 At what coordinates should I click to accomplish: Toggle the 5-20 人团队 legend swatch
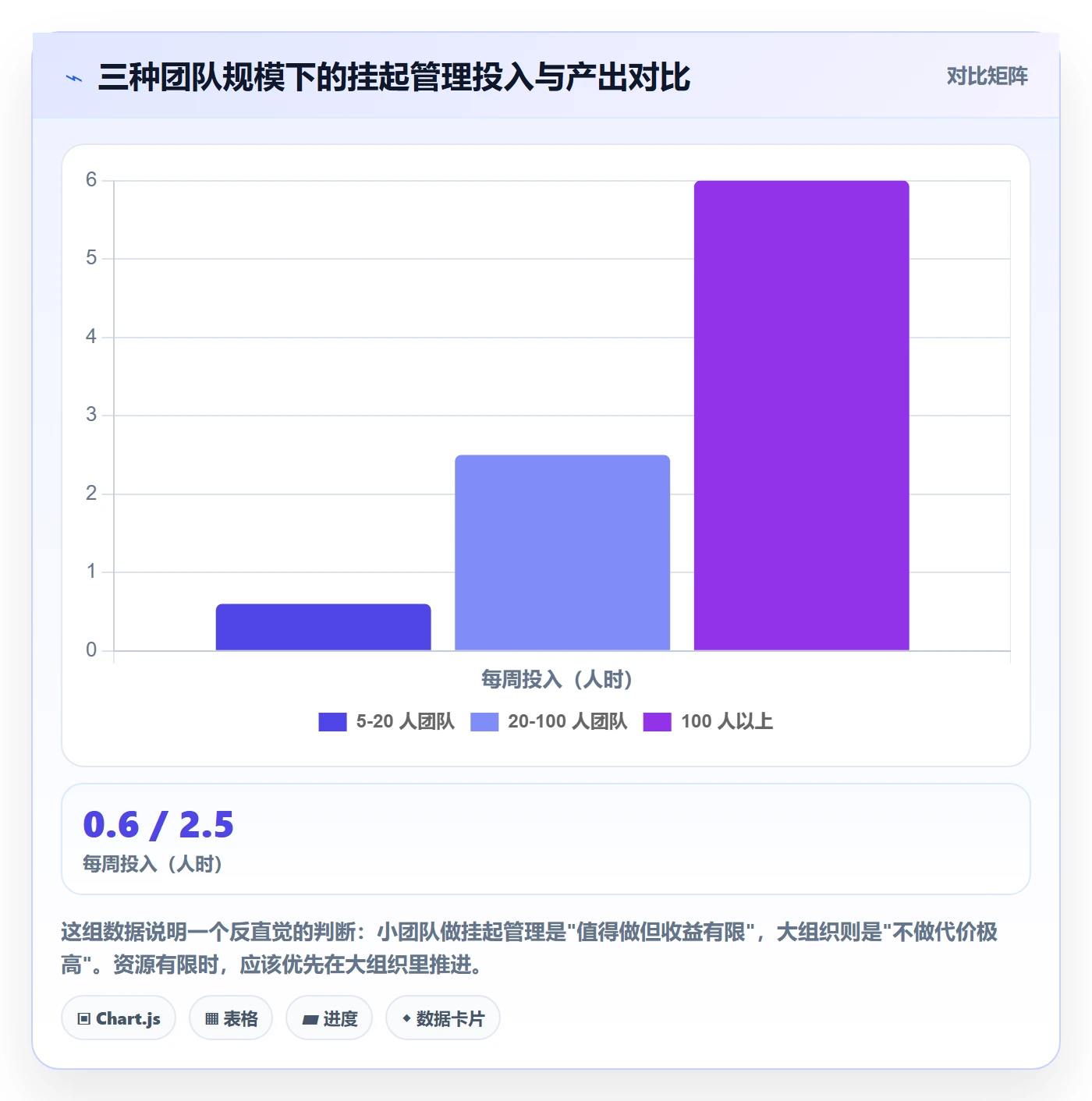(x=332, y=722)
